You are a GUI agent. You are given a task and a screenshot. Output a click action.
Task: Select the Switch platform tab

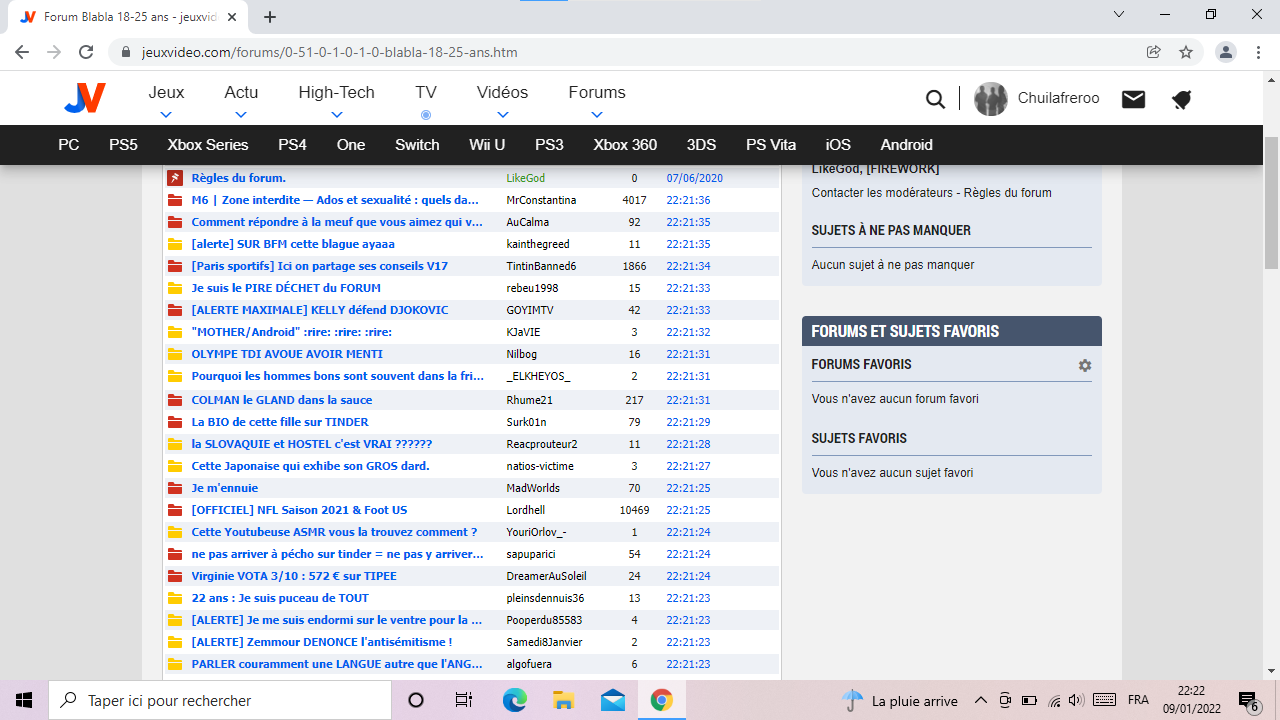pyautogui.click(x=417, y=145)
